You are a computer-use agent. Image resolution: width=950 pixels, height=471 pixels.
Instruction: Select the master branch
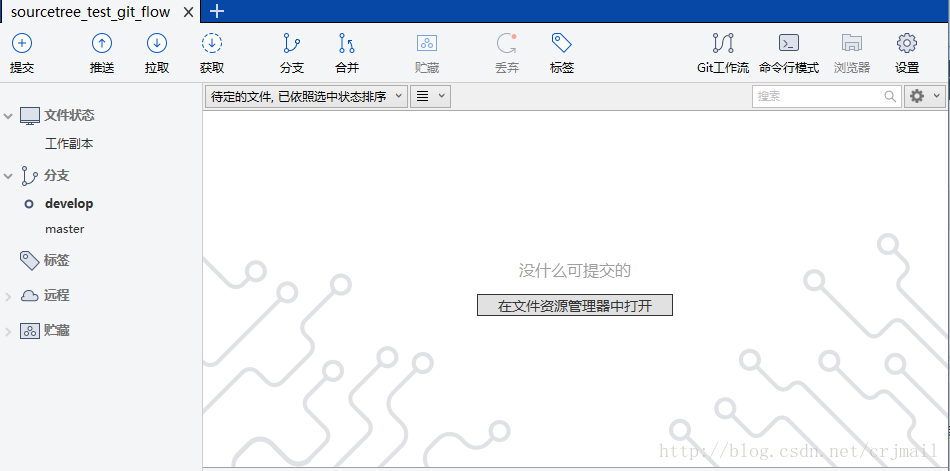[x=65, y=229]
